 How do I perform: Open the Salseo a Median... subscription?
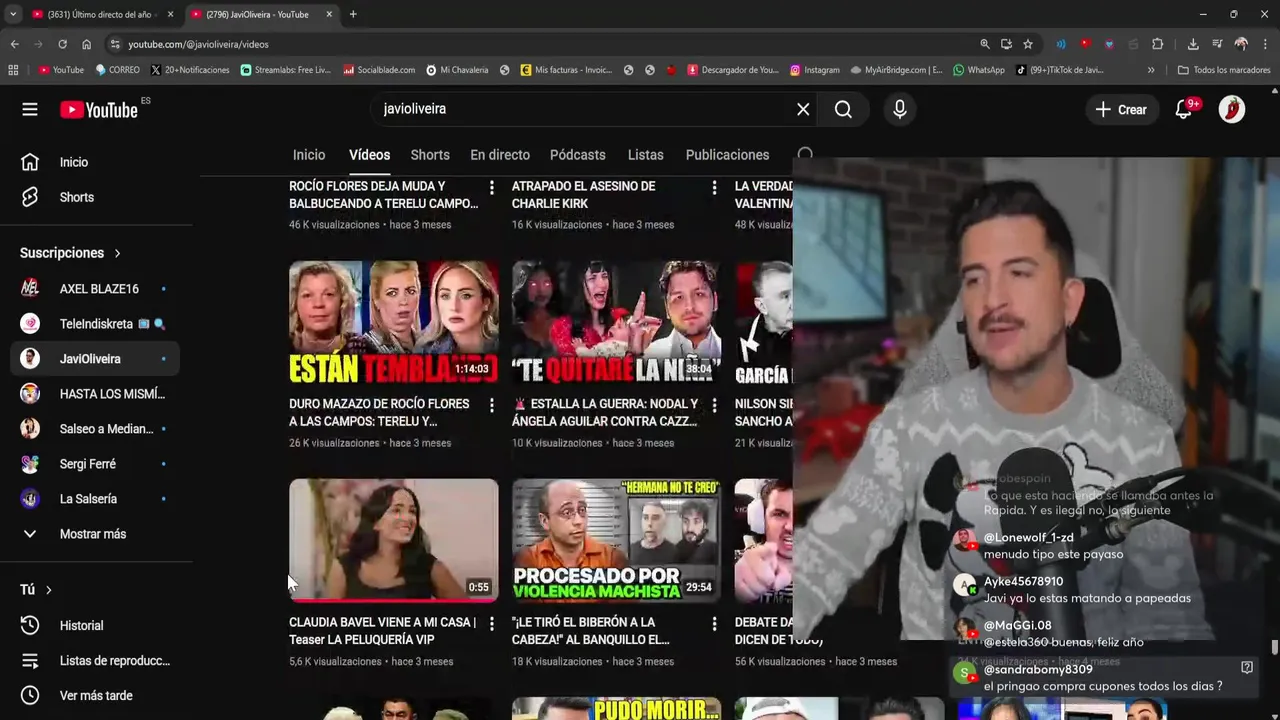(x=97, y=429)
